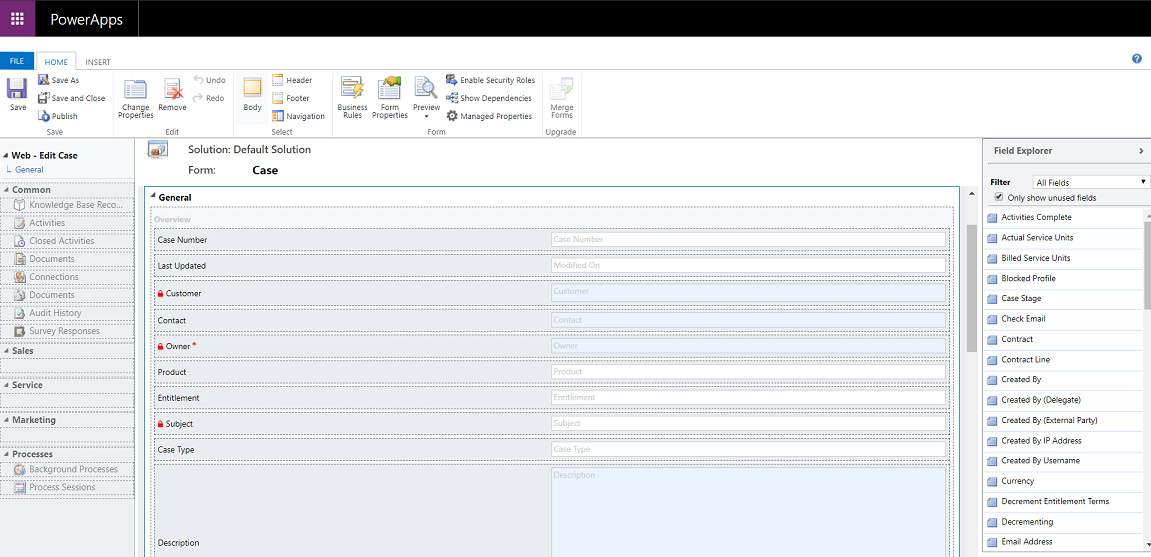
Task: Open Managed Properties
Action: [489, 116]
